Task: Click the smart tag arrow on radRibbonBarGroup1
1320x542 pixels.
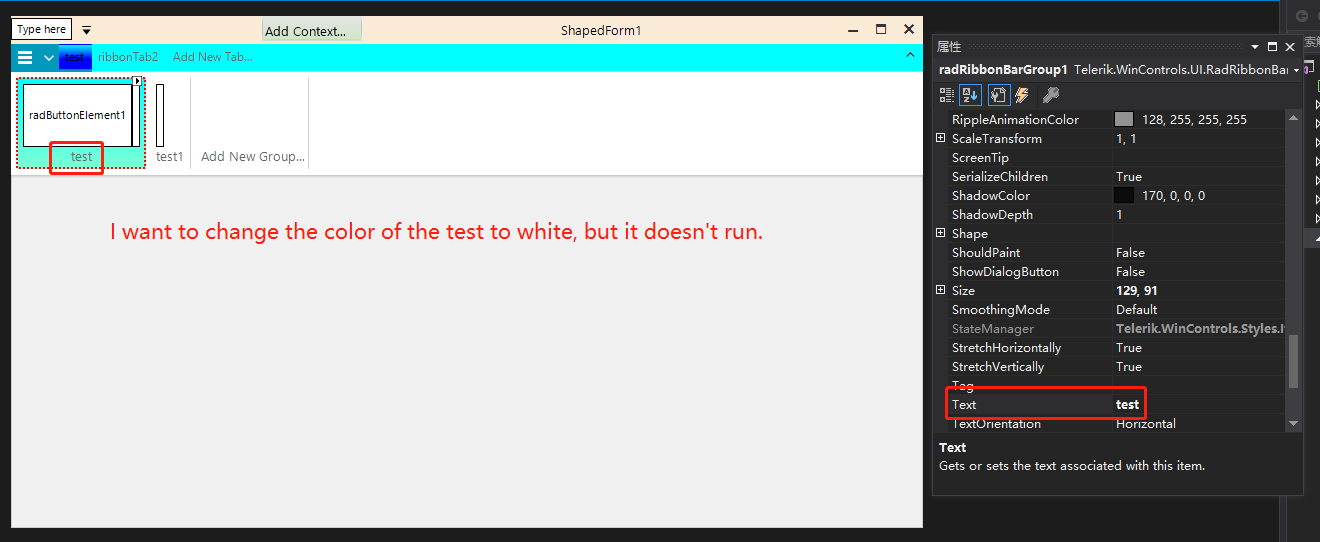Action: (138, 81)
